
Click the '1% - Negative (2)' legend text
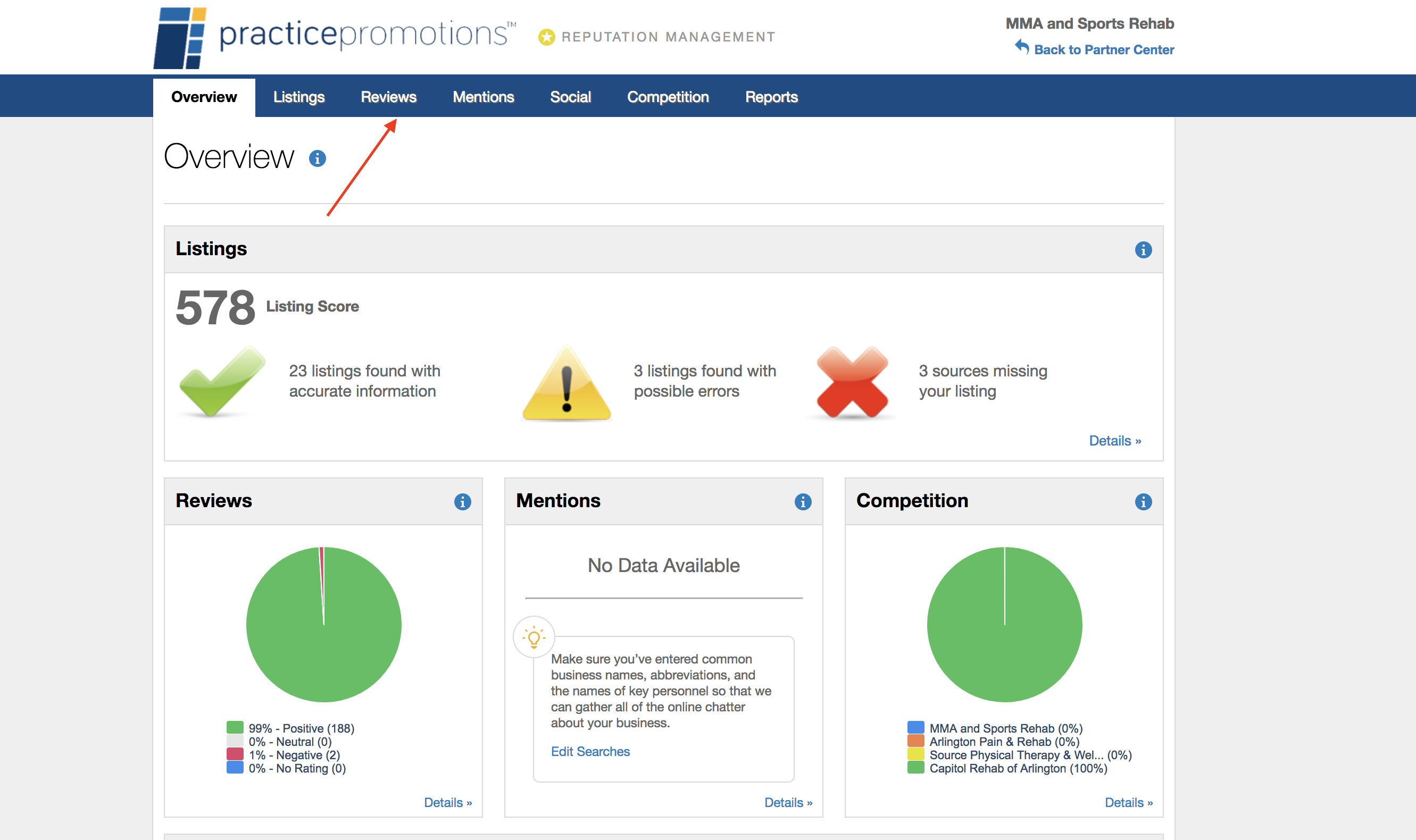click(x=294, y=755)
